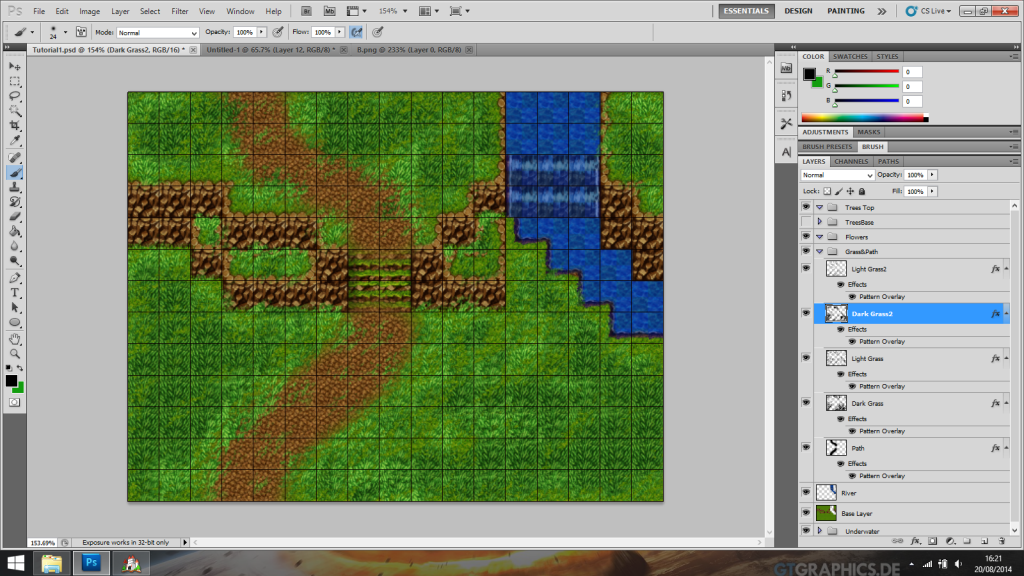Image resolution: width=1024 pixels, height=576 pixels.
Task: Expand the TreesBase group
Action: (820, 222)
